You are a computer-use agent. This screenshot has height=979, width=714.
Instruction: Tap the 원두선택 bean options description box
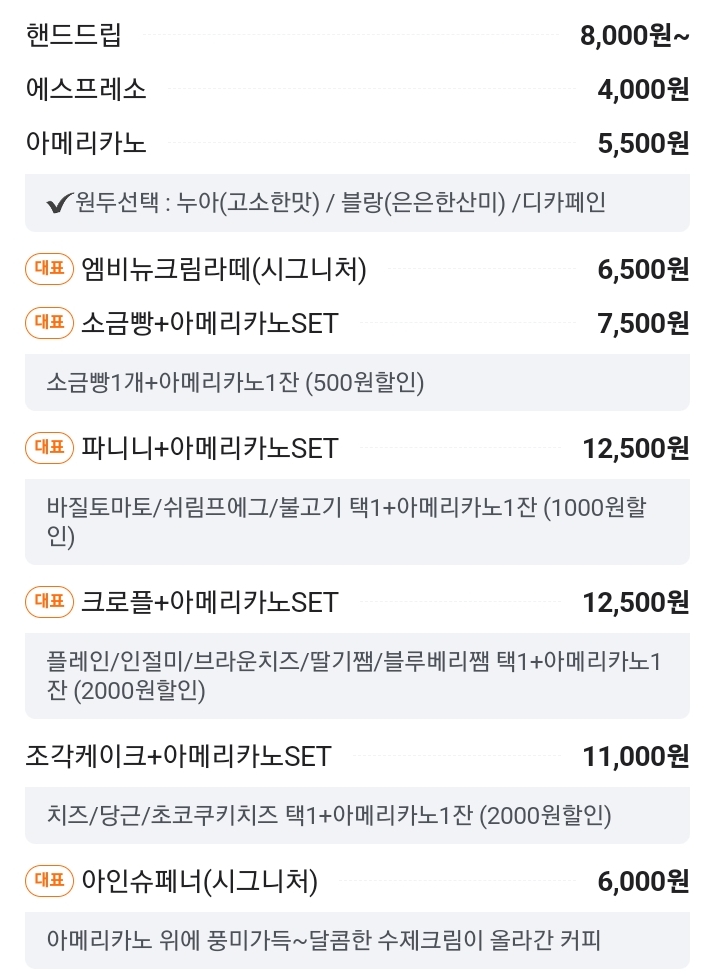pyautogui.click(x=357, y=203)
